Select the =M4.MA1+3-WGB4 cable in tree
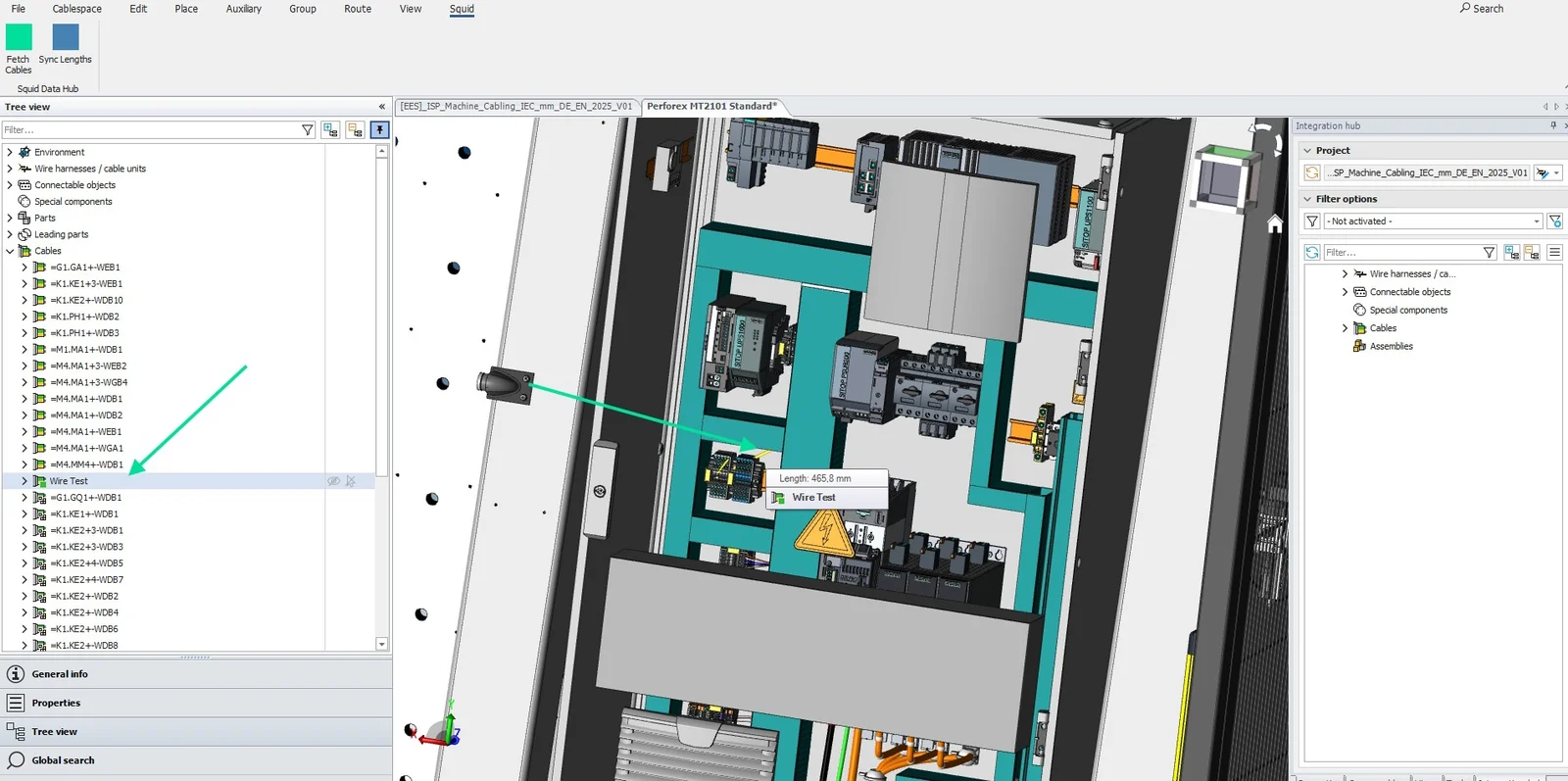Screen dimensions: 1568x781 (88, 382)
